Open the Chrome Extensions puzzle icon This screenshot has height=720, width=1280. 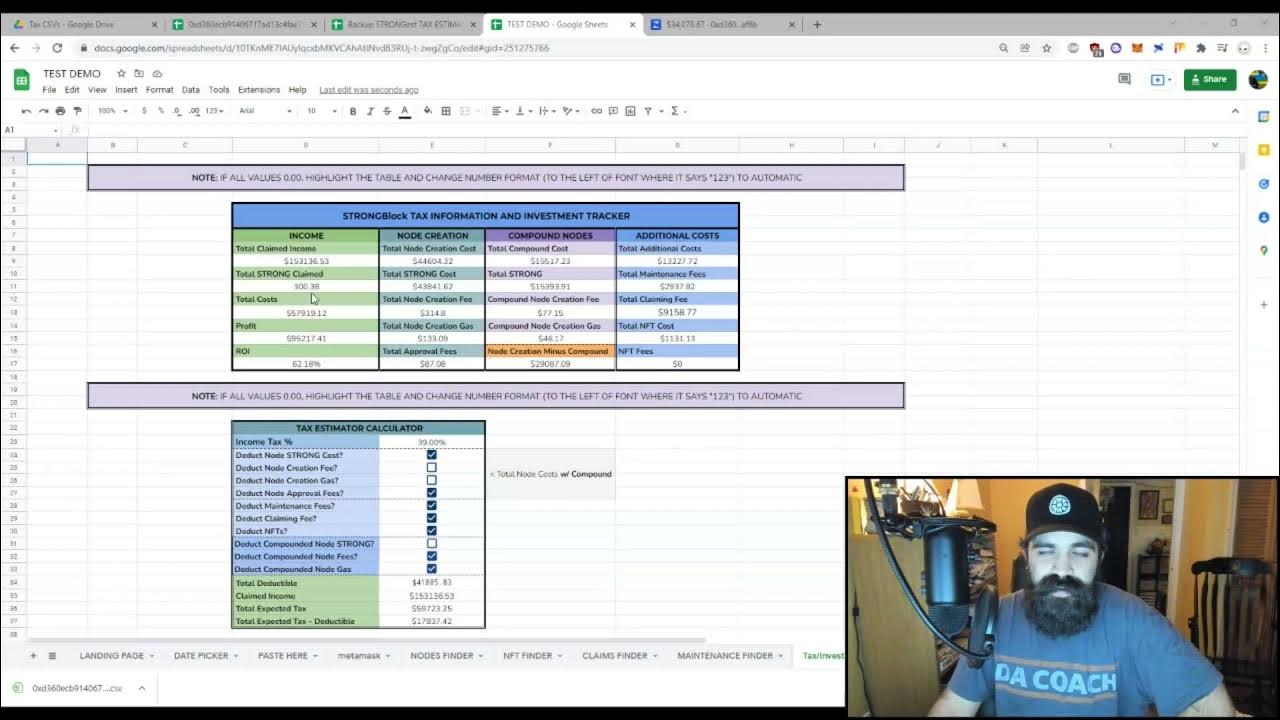point(1201,48)
